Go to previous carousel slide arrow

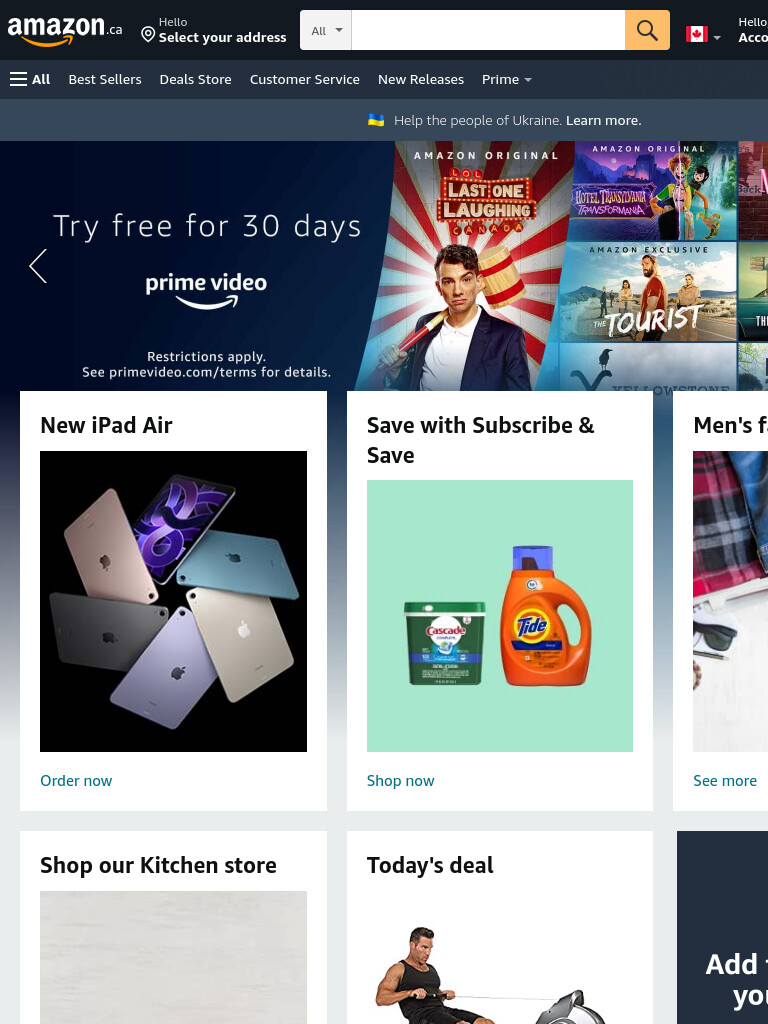[39, 266]
